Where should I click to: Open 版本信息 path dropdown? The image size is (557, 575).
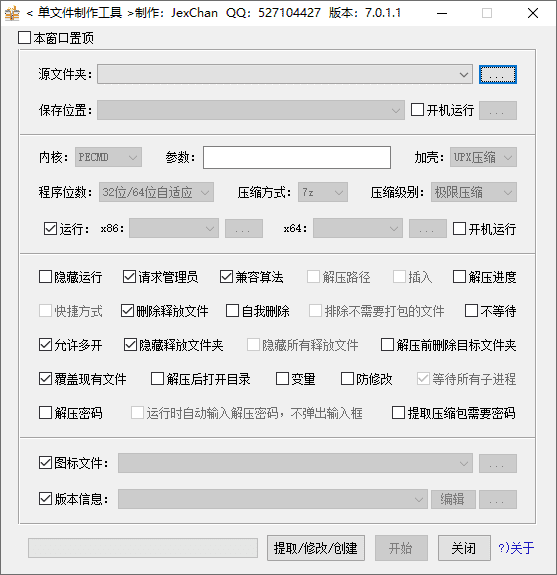pos(273,499)
